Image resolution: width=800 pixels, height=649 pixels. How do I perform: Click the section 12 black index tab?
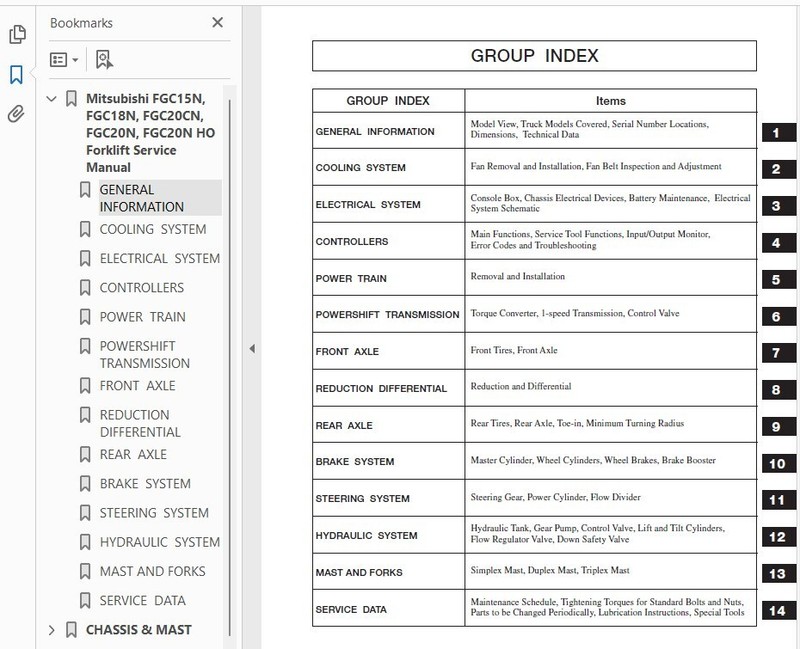(x=779, y=537)
